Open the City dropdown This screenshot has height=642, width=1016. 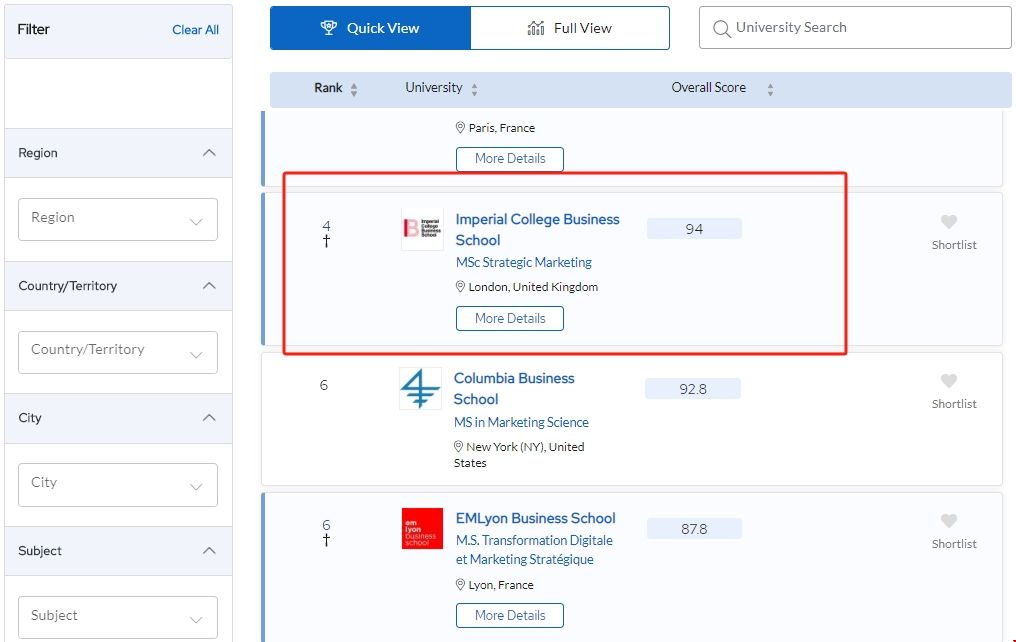coord(118,484)
